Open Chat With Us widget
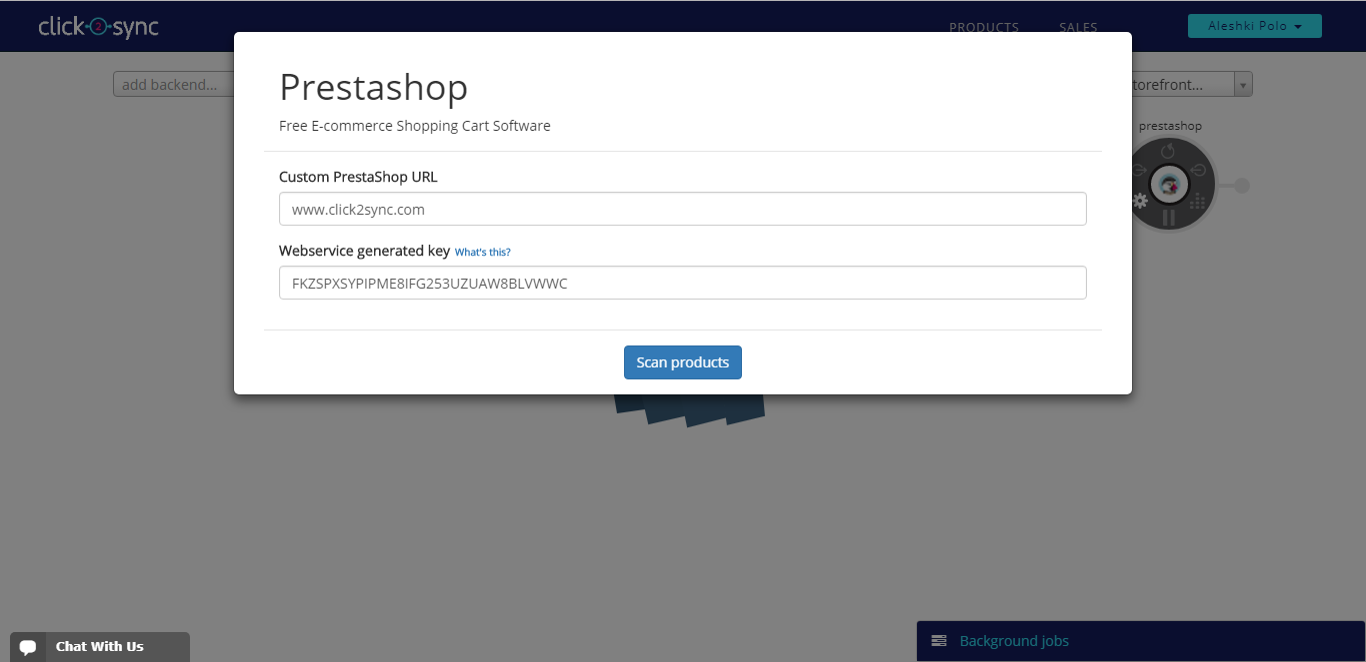Viewport: 1366px width, 662px height. click(x=100, y=647)
